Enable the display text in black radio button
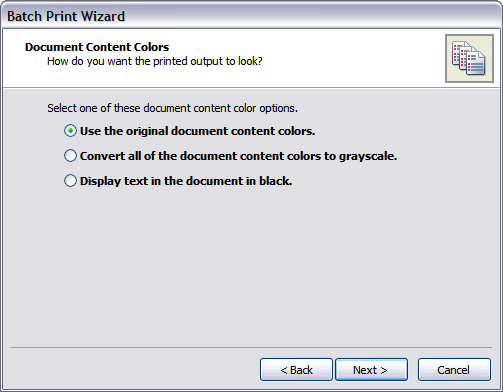Image resolution: width=503 pixels, height=392 pixels. [70, 181]
